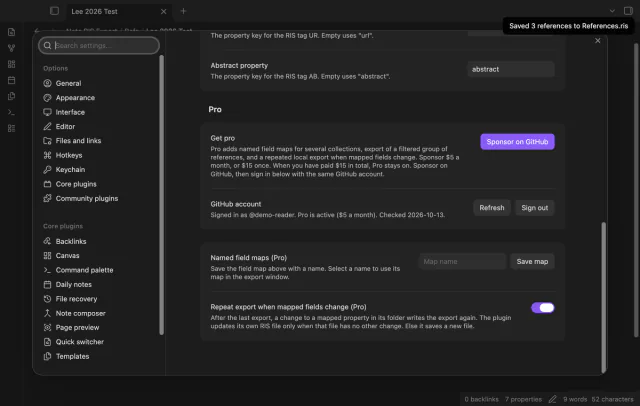Open the tab list dropdown chevron

click(x=612, y=11)
